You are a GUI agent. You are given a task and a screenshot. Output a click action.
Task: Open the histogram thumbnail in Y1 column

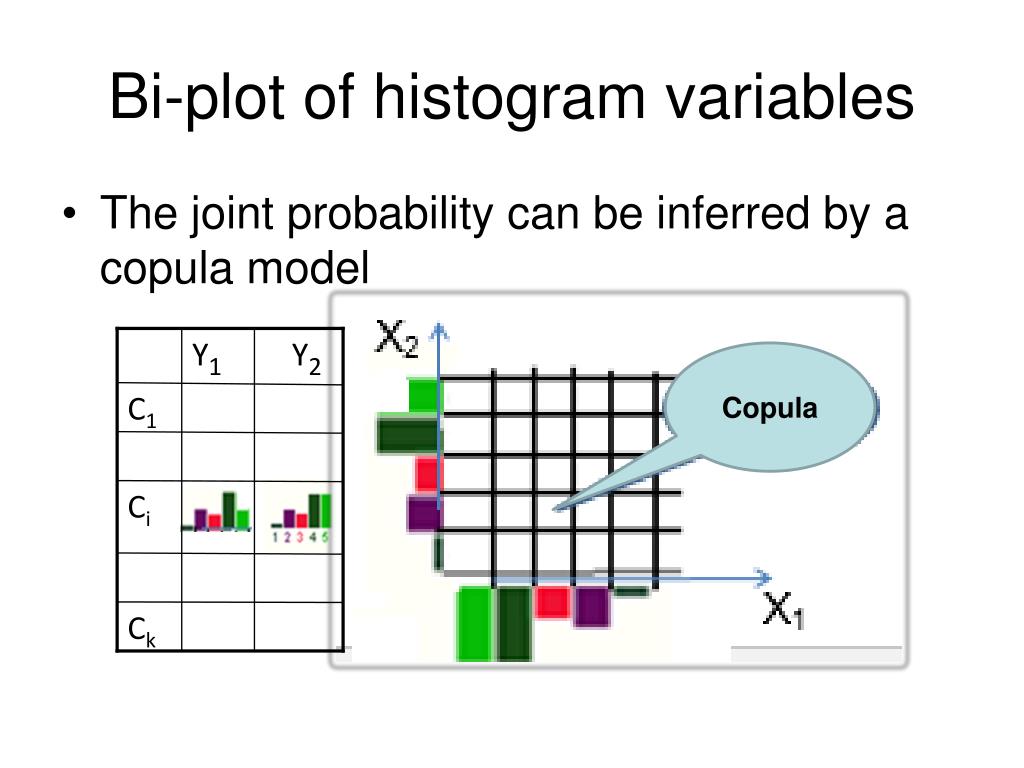click(x=215, y=512)
